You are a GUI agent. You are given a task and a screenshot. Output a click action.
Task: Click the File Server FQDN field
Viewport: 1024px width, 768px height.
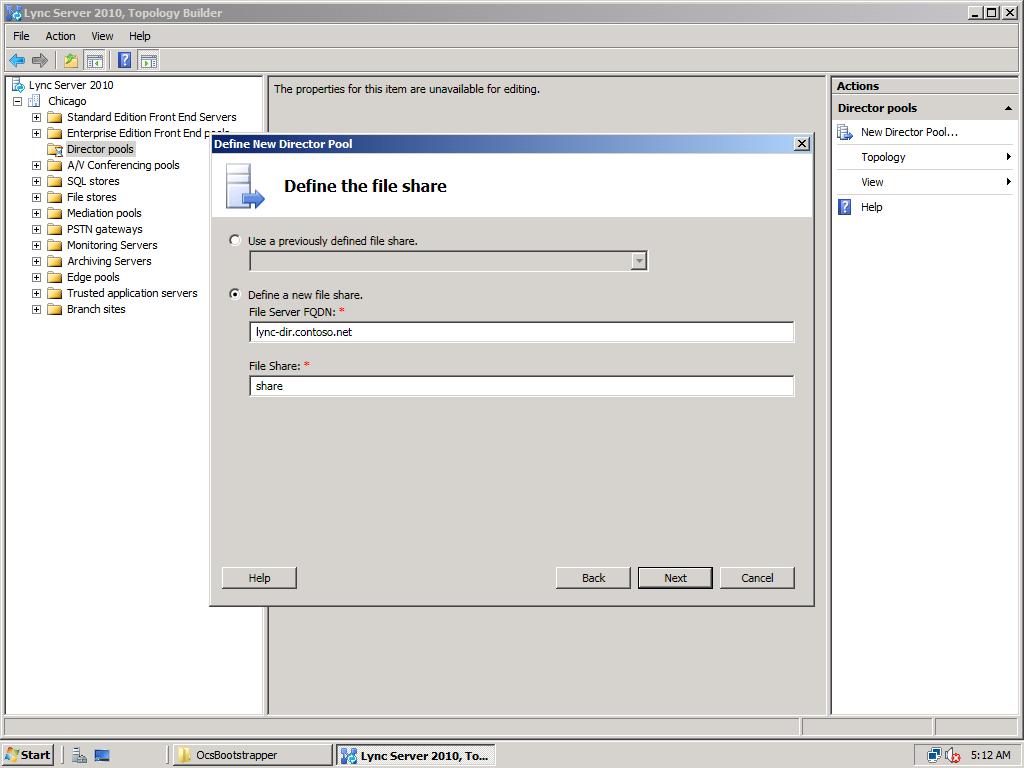(x=521, y=332)
